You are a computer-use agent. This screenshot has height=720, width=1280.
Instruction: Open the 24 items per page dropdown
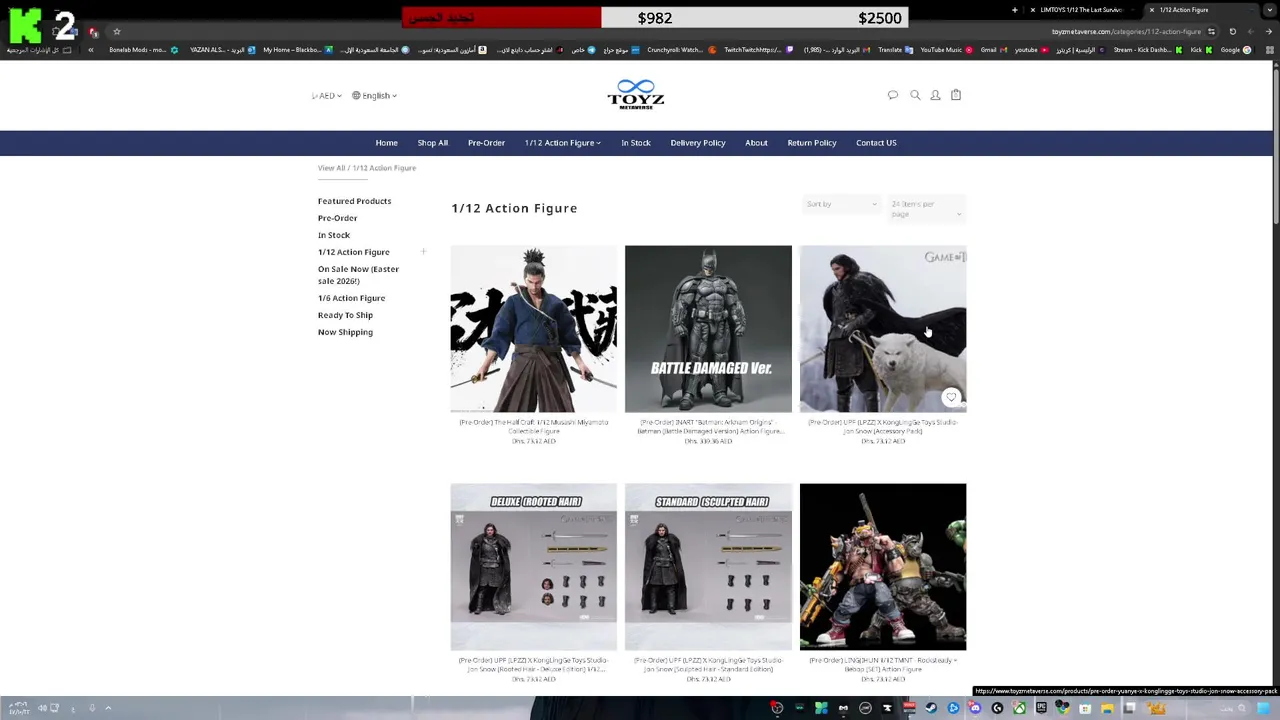(x=926, y=208)
